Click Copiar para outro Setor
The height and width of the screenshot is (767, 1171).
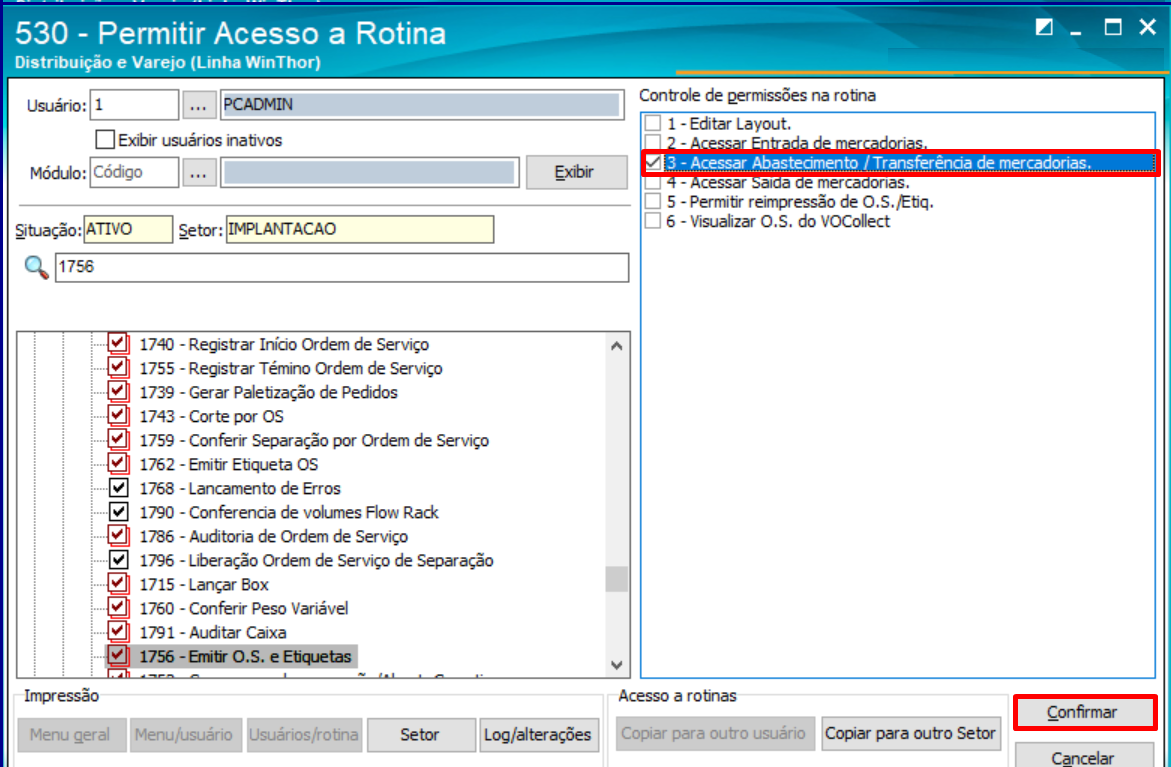910,733
